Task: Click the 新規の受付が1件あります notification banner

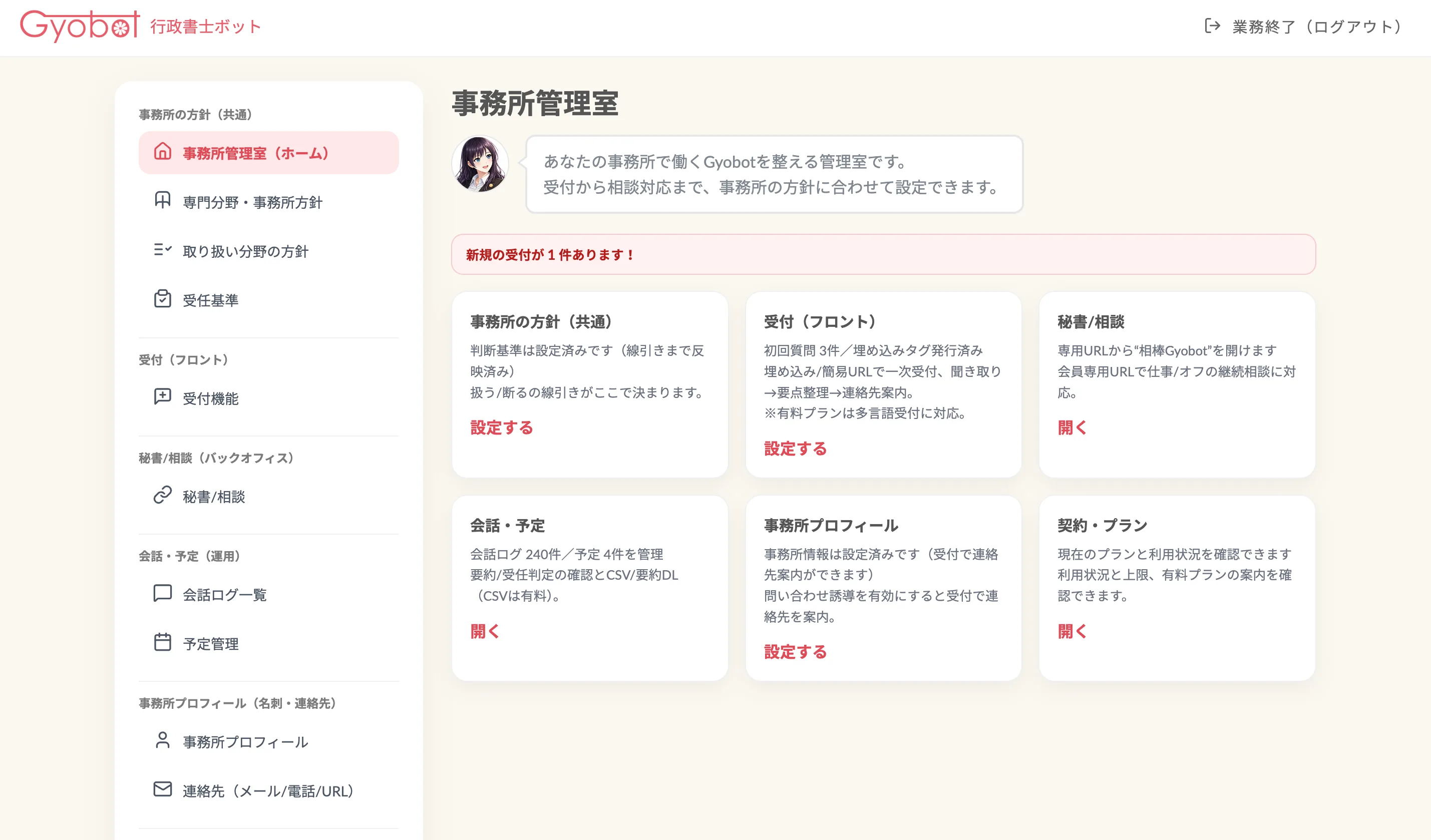Action: (x=883, y=255)
